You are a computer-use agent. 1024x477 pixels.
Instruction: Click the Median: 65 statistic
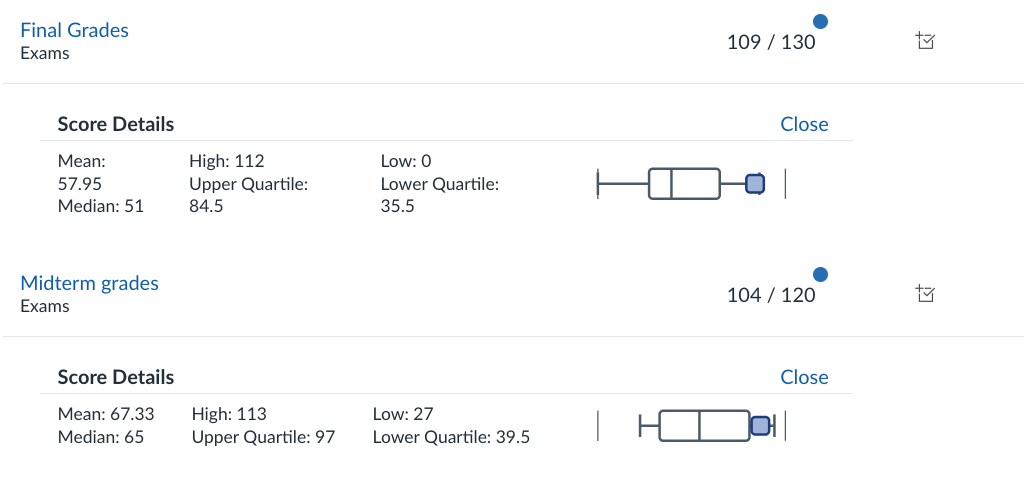tap(100, 437)
